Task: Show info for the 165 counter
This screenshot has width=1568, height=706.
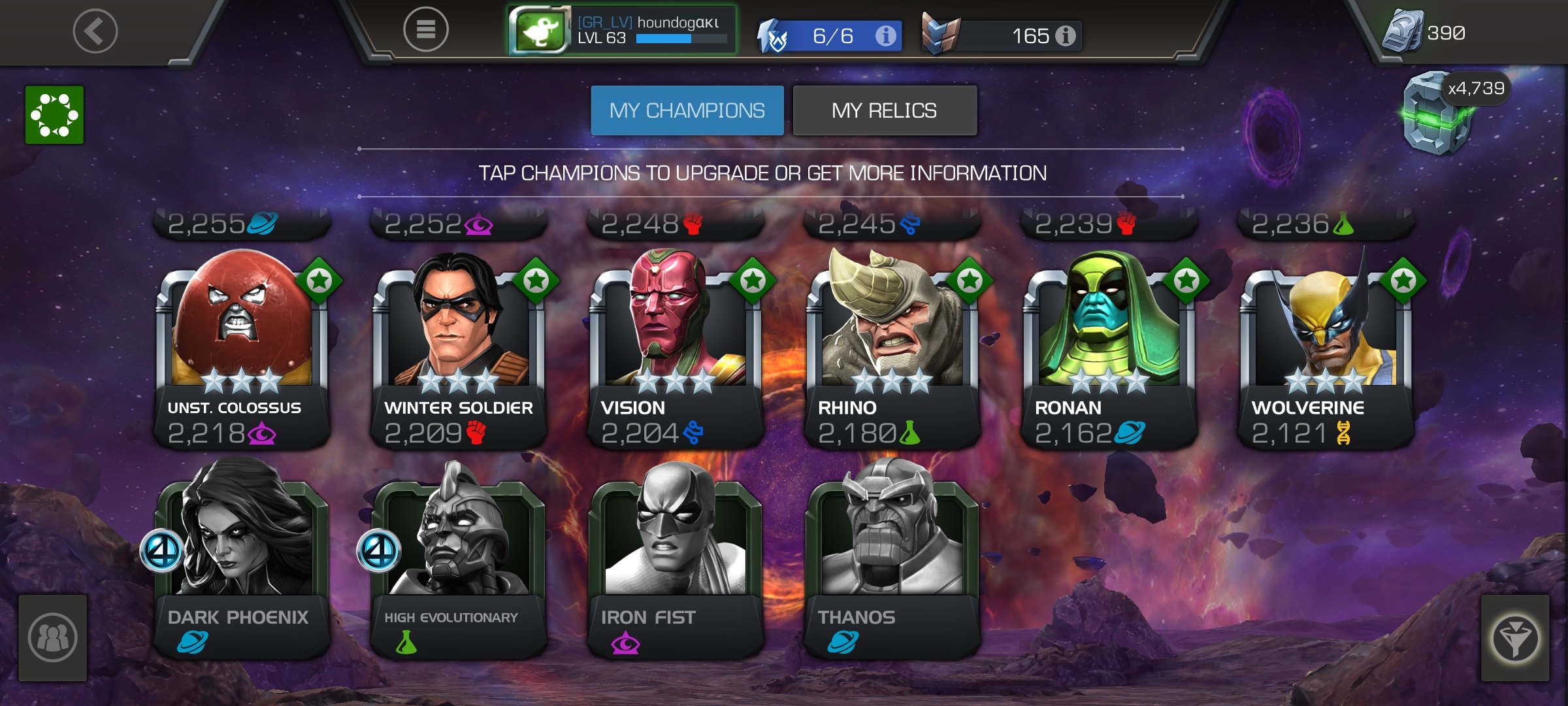Action: [x=1066, y=36]
